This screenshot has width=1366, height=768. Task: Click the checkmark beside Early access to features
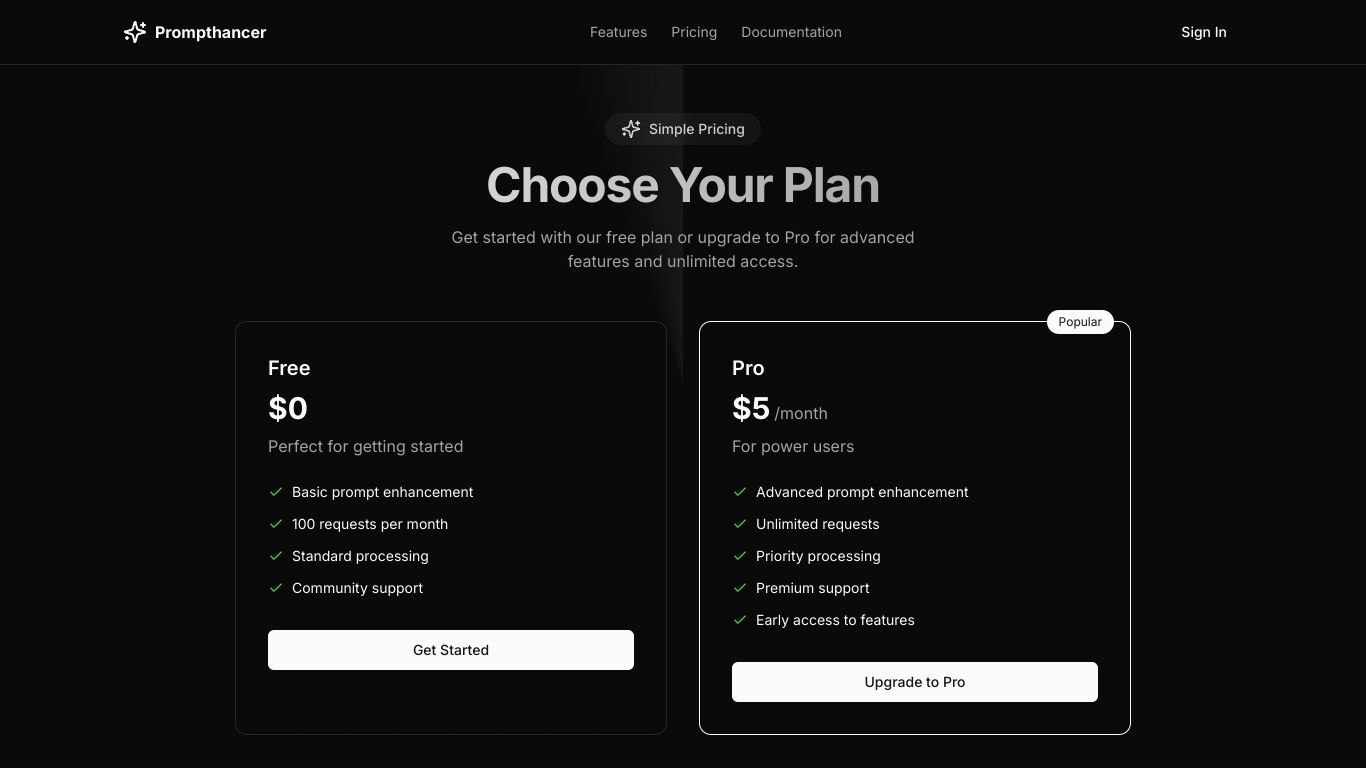tap(740, 620)
